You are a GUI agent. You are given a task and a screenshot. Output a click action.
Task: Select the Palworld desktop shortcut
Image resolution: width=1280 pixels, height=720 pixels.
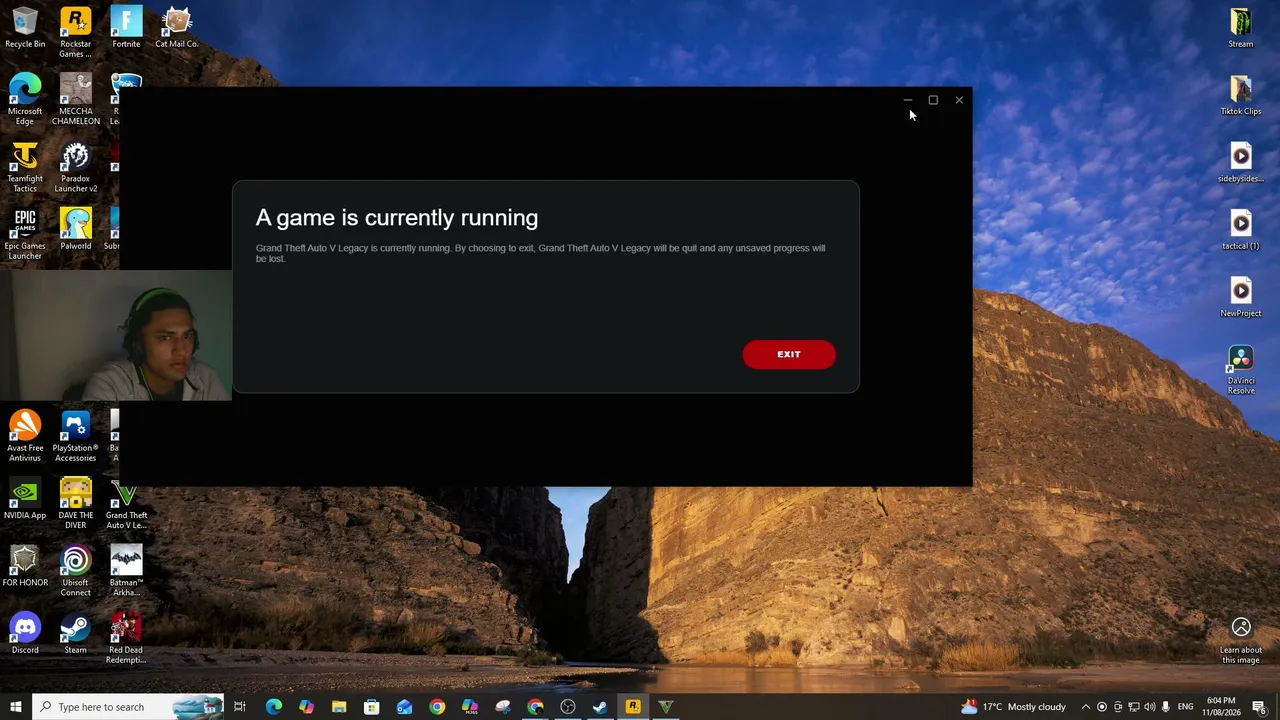(x=76, y=230)
